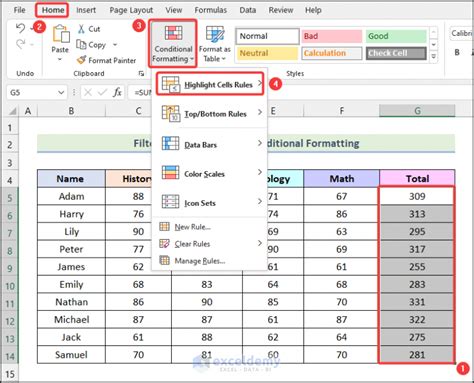The image size is (474, 383).
Task: Click the Total header cell
Action: coord(417,179)
